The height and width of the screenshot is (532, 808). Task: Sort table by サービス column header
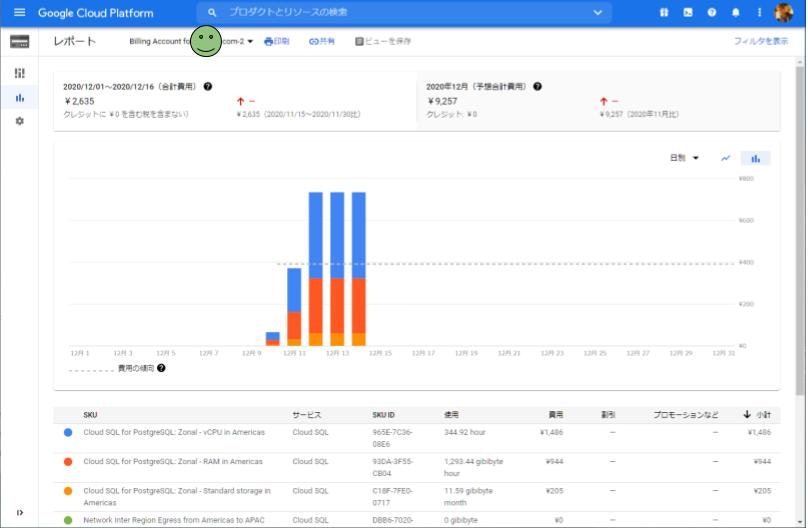tap(307, 415)
